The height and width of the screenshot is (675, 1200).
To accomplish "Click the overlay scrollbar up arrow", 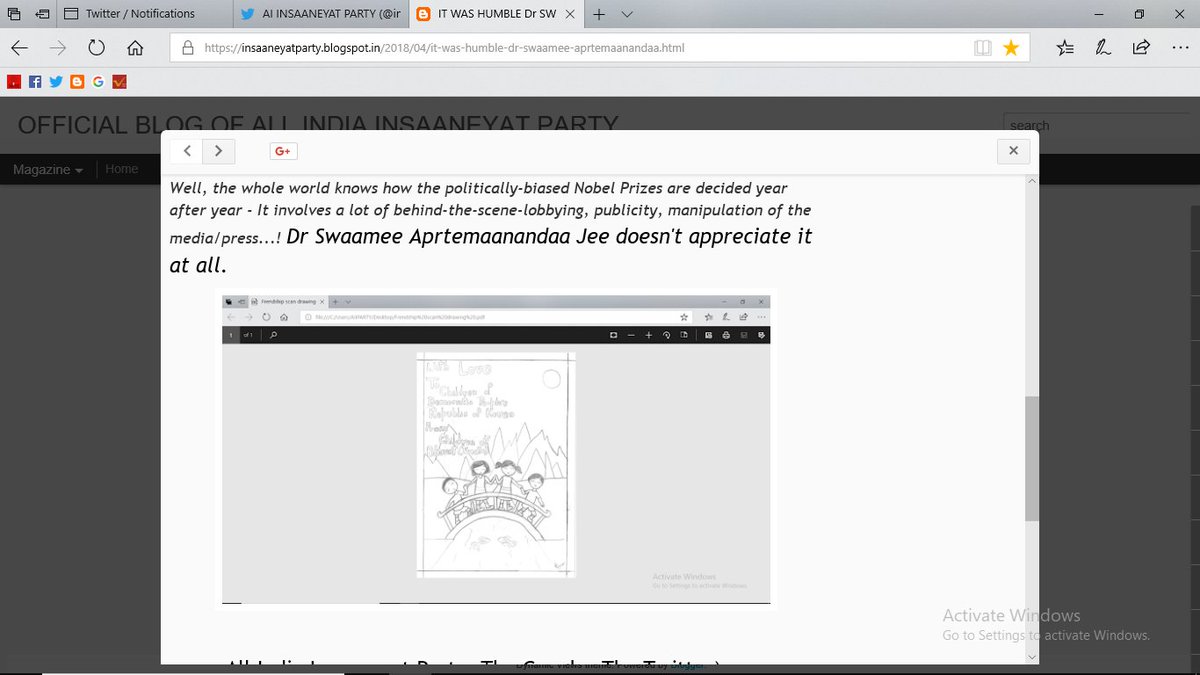I will tap(1032, 182).
